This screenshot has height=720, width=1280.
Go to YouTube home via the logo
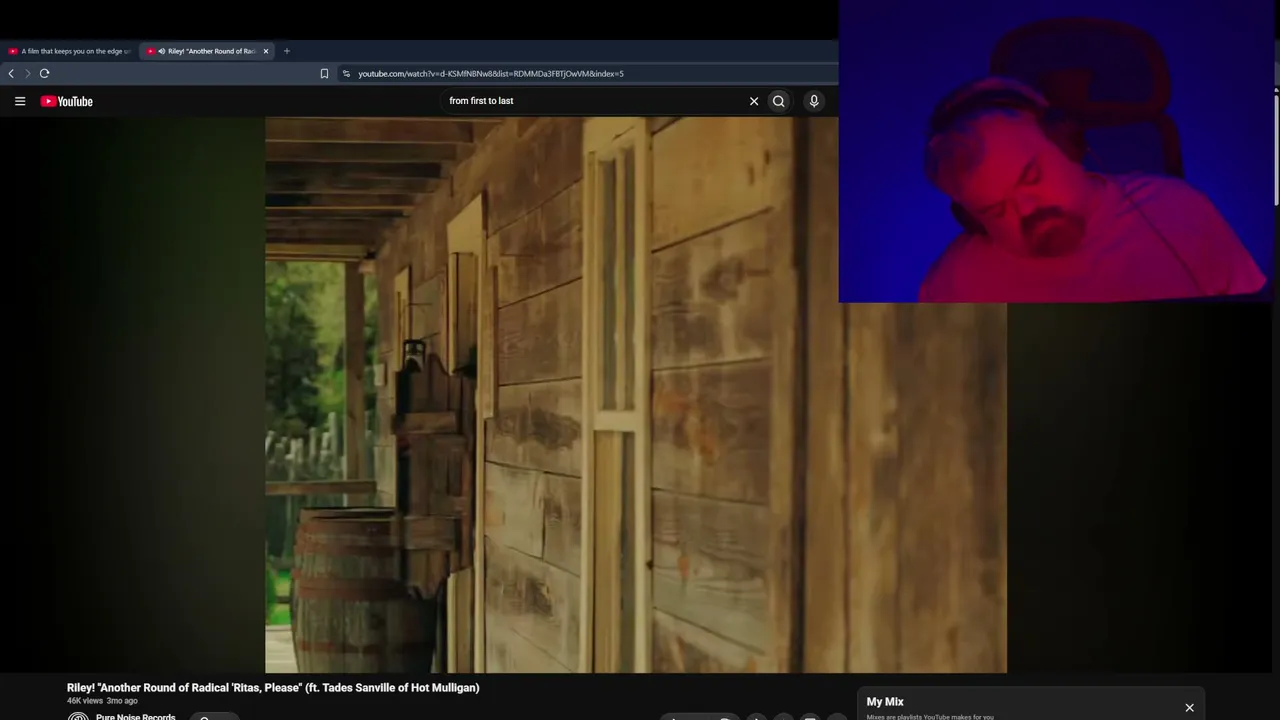(66, 101)
